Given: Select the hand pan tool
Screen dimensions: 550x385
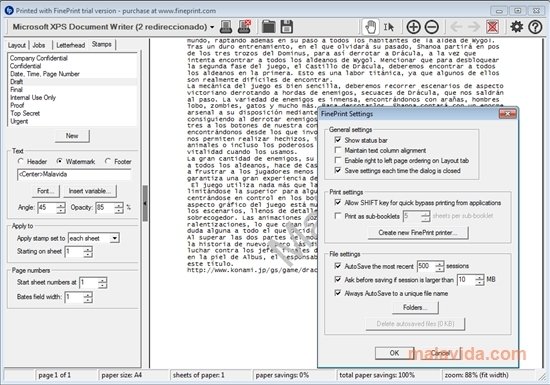Looking at the screenshot, I should tap(370, 27).
